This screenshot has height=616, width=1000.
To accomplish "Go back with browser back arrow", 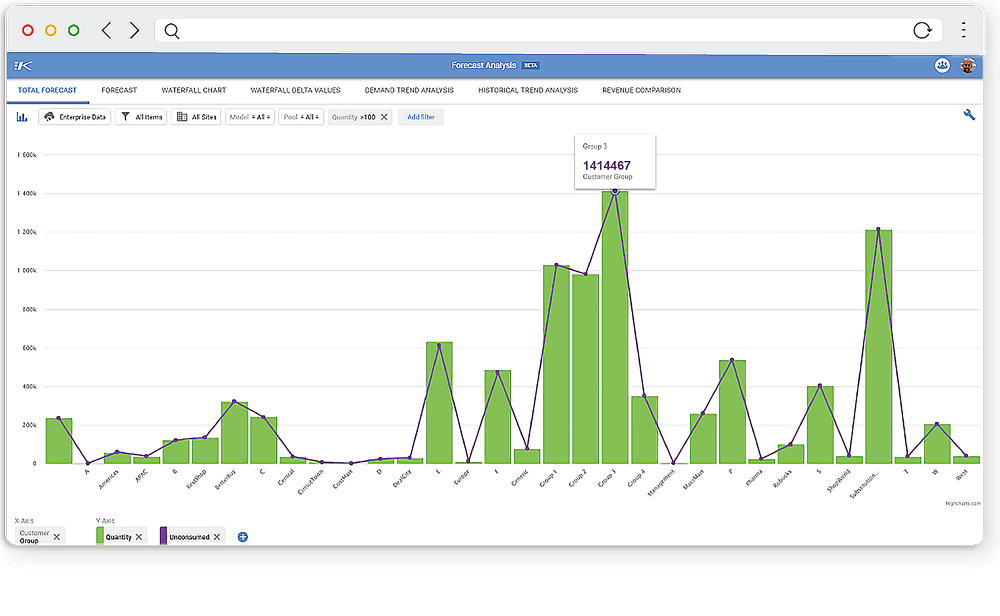I will (x=106, y=30).
